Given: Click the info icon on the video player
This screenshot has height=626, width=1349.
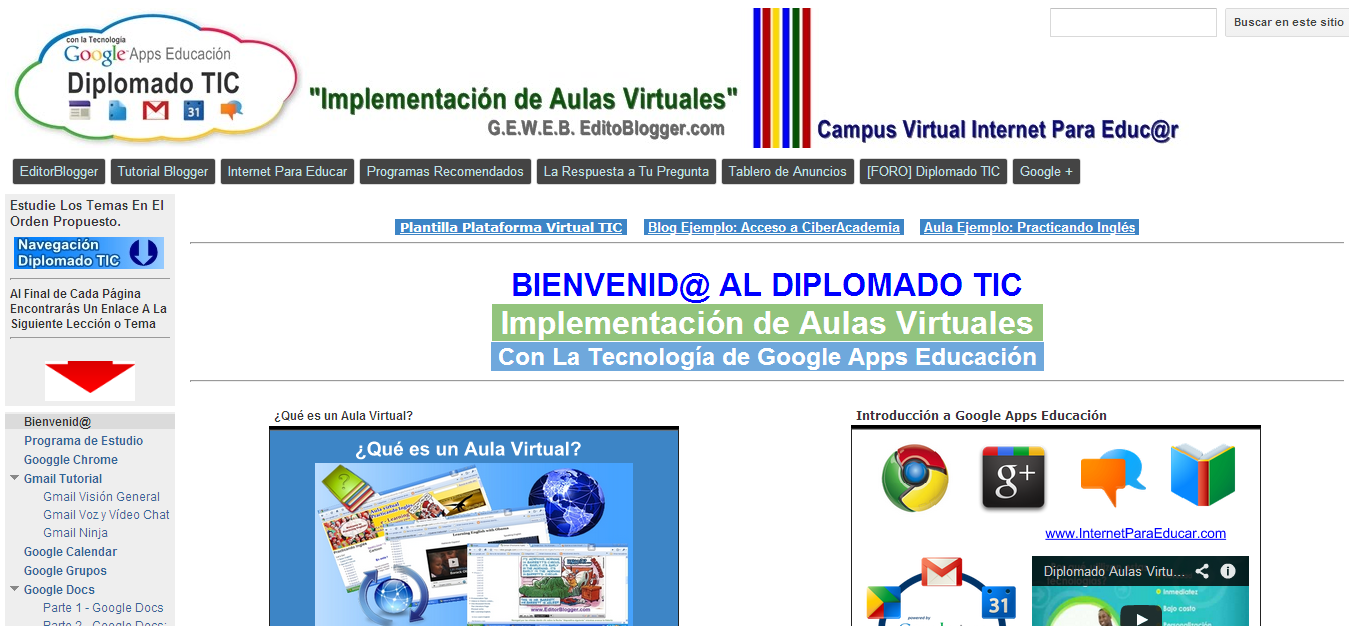Looking at the screenshot, I should 1227,571.
